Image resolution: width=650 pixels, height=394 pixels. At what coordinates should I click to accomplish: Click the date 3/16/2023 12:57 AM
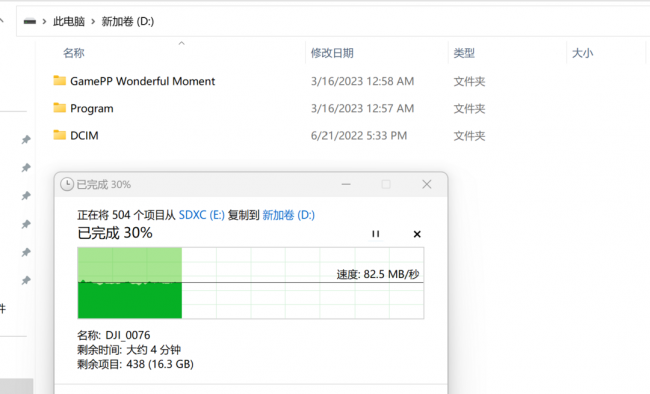point(362,108)
